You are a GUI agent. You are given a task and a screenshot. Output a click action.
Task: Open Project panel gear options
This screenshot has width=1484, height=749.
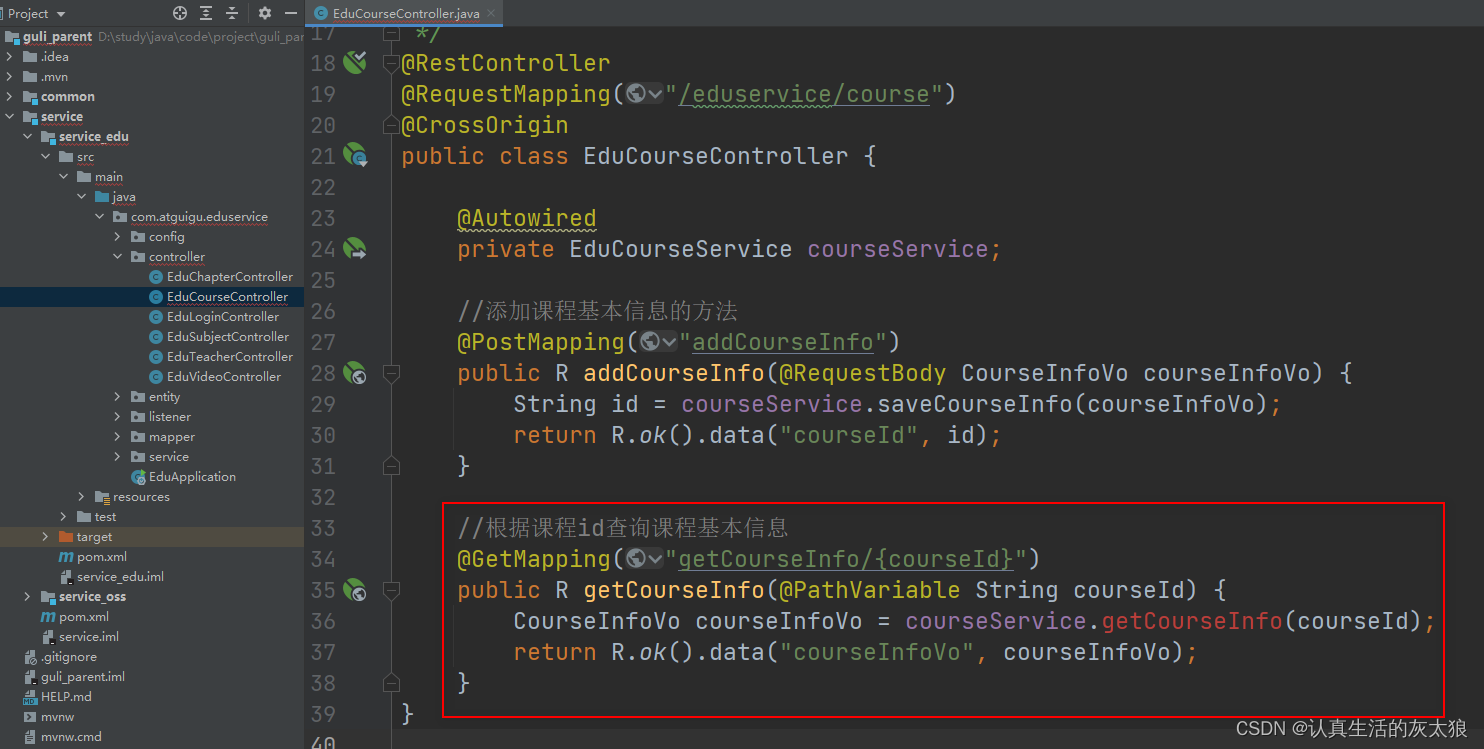tap(265, 13)
